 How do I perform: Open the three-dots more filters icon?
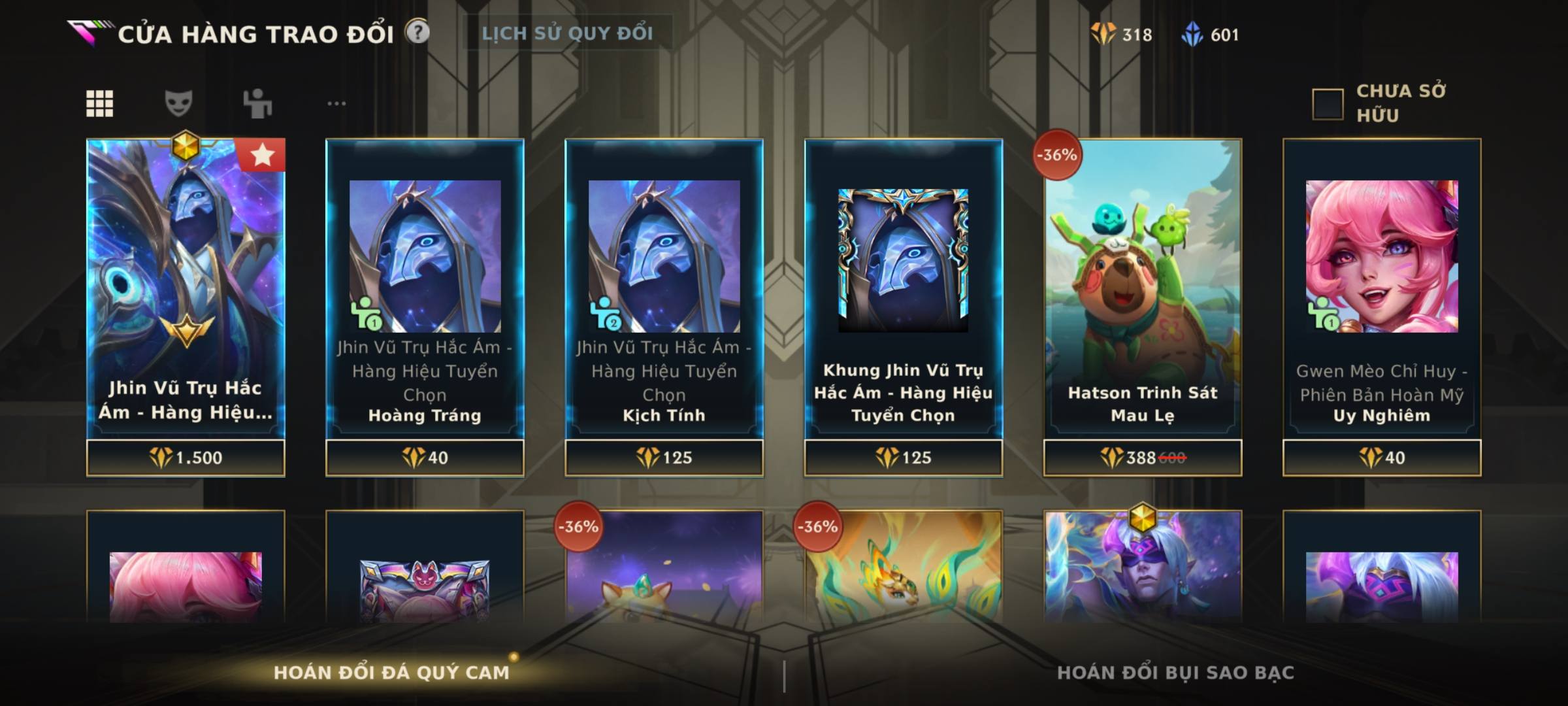[x=336, y=103]
